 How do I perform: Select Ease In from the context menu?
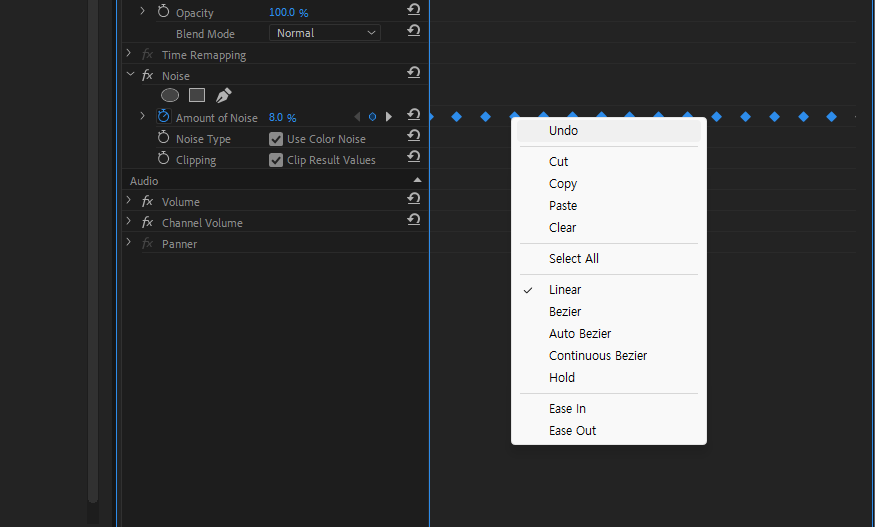[x=567, y=409]
